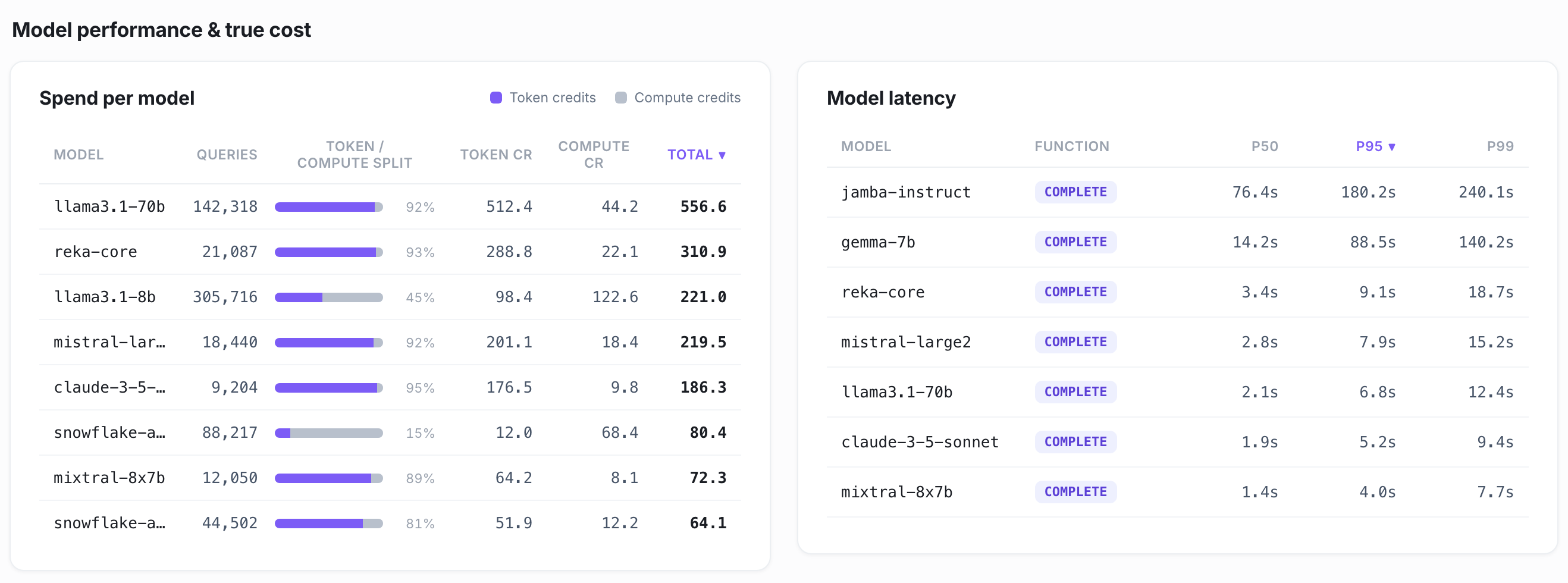Click the 142,318 queries value
Image resolution: width=1568 pixels, height=583 pixels.
[225, 207]
